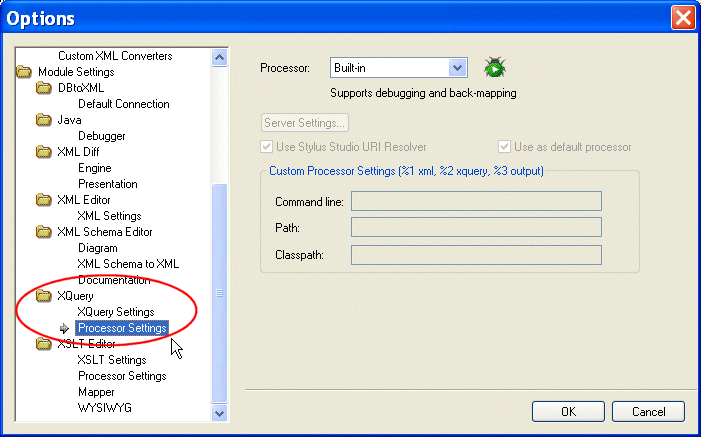Viewport: 701px width, 437px height.
Task: Click the DBtoXML folder icon
Action: click(44, 88)
